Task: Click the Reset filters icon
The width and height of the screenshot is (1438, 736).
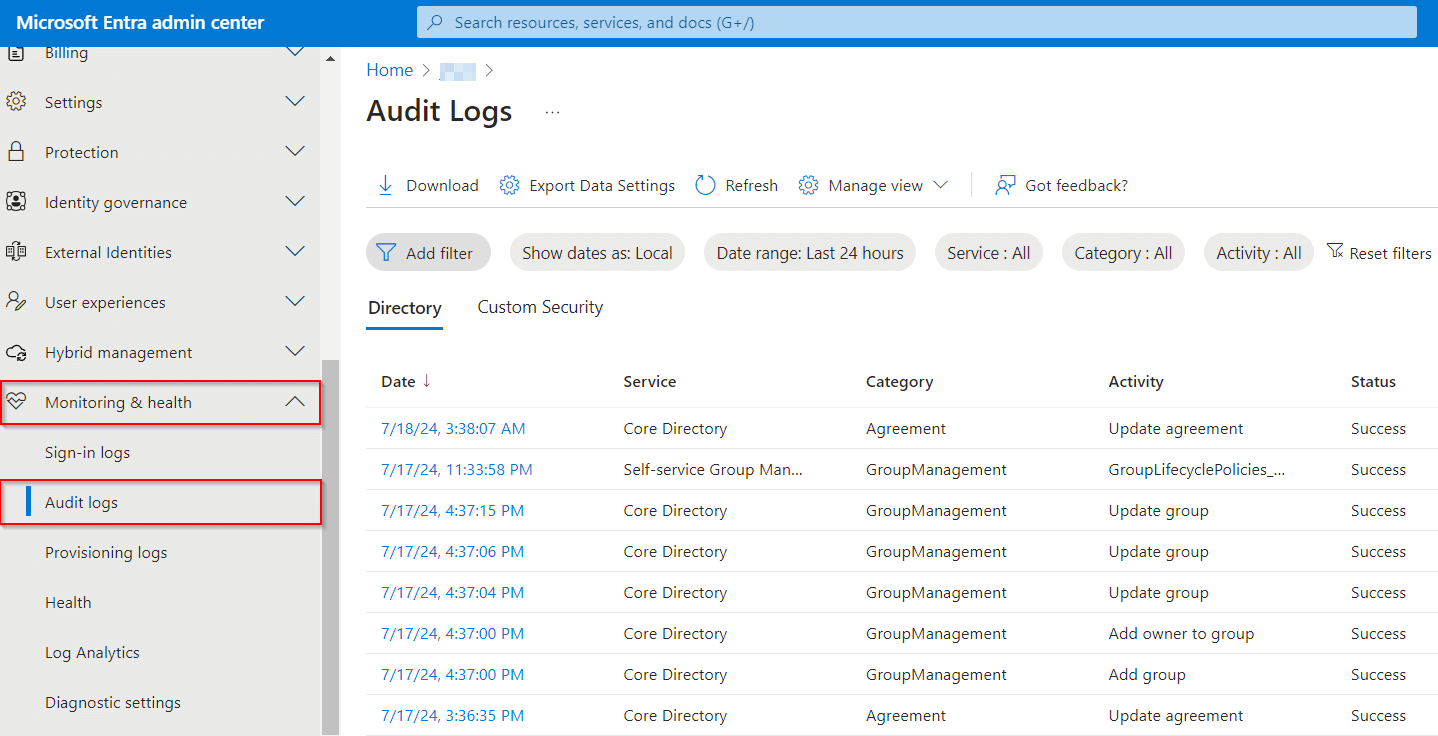Action: click(x=1335, y=252)
